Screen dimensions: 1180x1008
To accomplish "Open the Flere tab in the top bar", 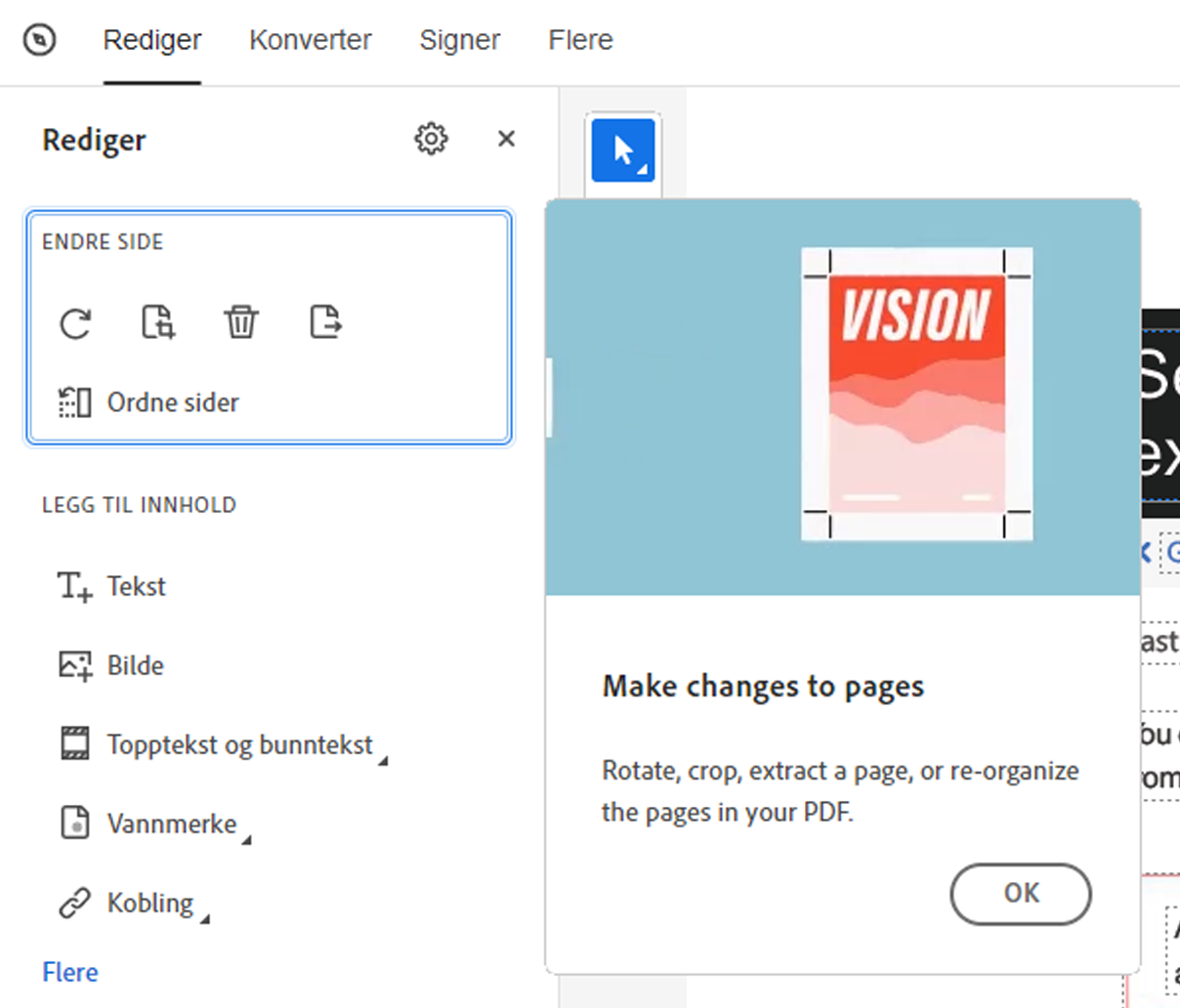I will (x=580, y=40).
